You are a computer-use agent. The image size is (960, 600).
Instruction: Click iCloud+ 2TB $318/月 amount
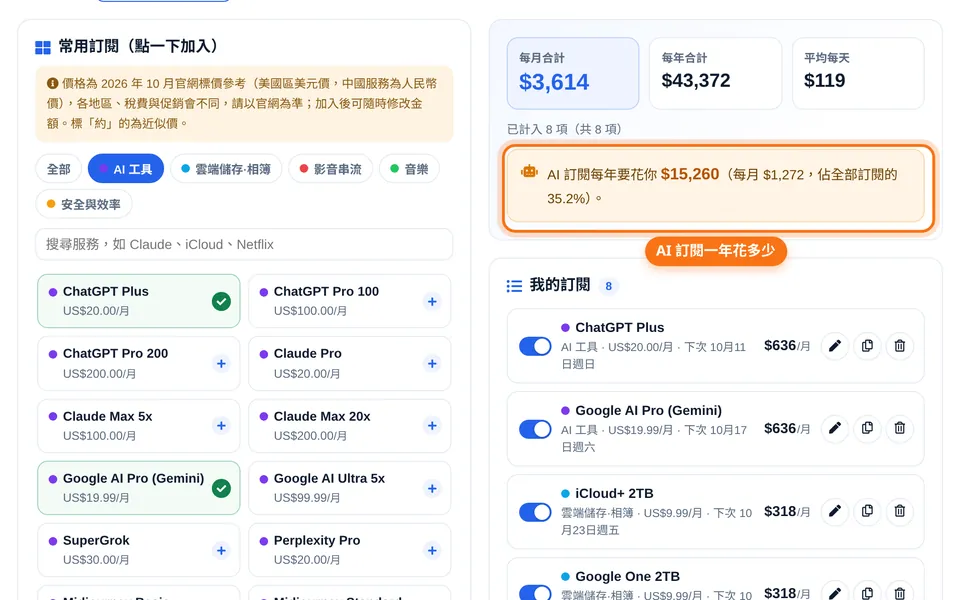pos(787,511)
